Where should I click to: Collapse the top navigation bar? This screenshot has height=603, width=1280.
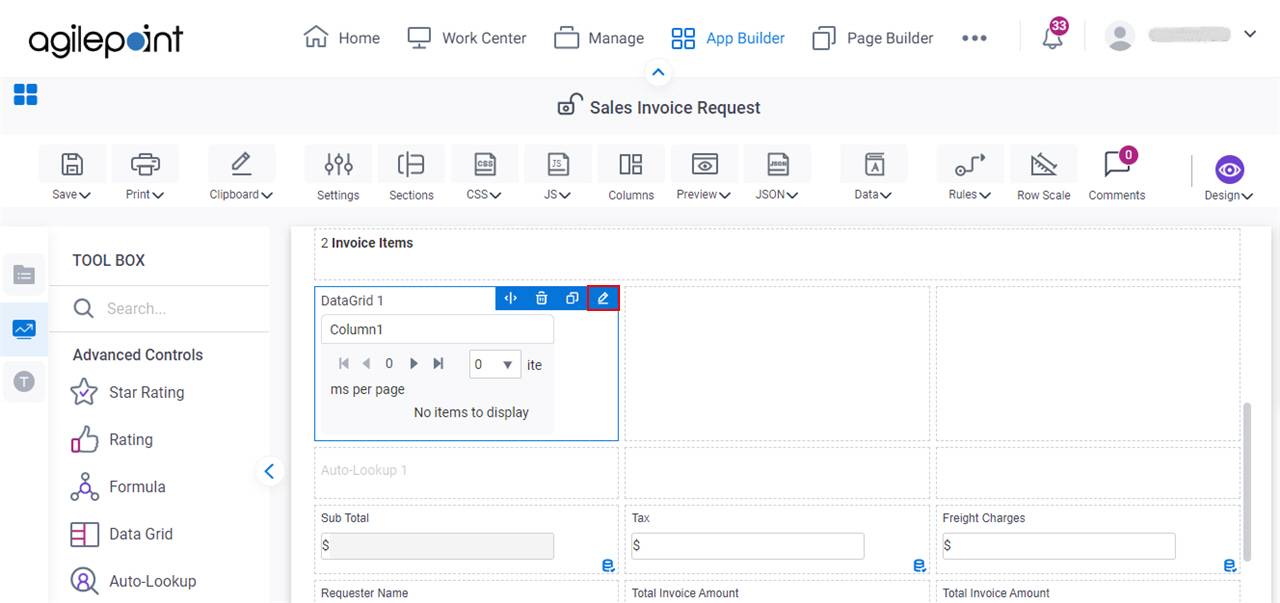coord(658,72)
